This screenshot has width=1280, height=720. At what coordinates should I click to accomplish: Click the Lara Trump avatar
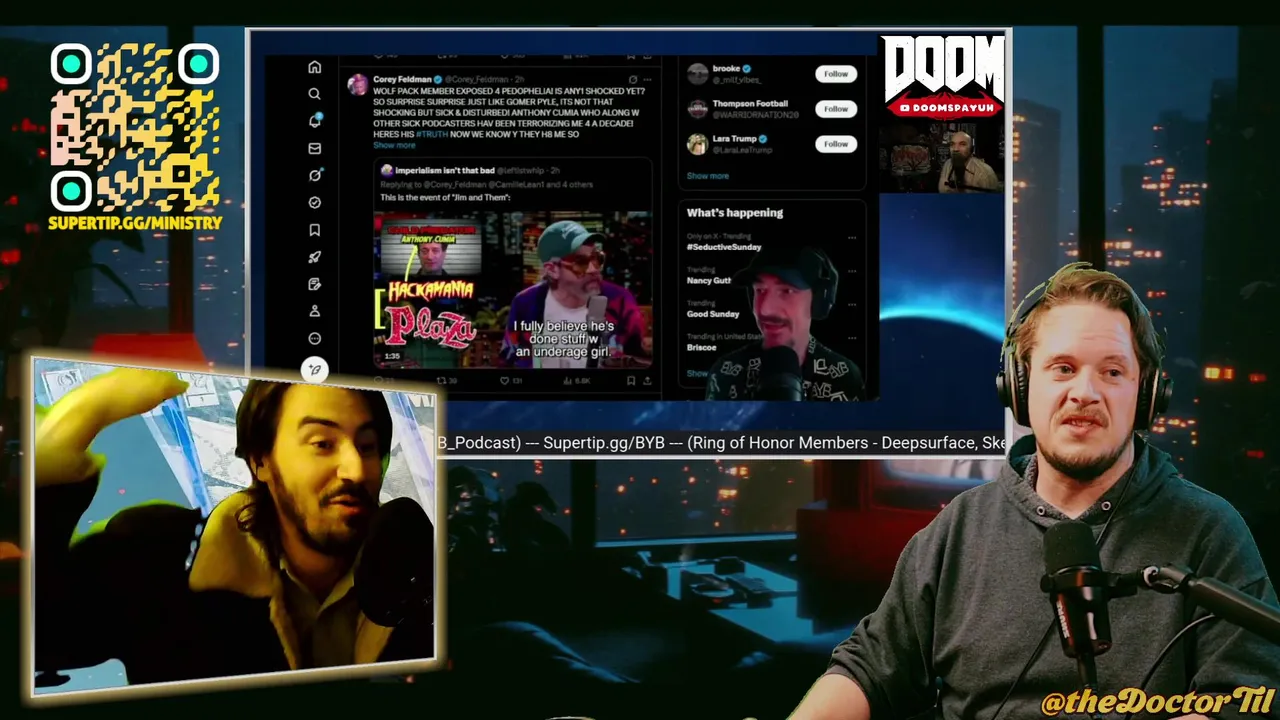(x=697, y=144)
